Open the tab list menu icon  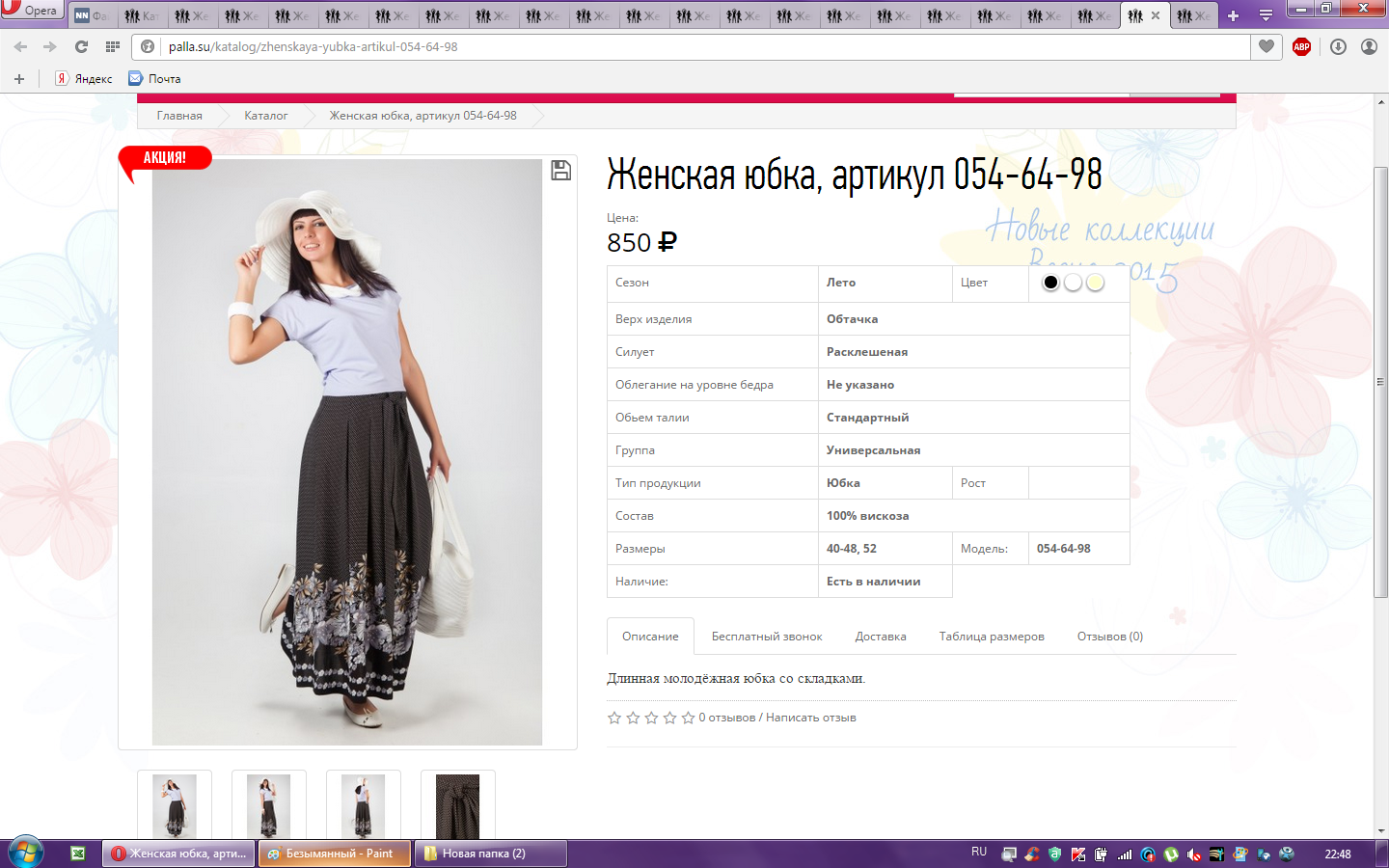[1266, 15]
